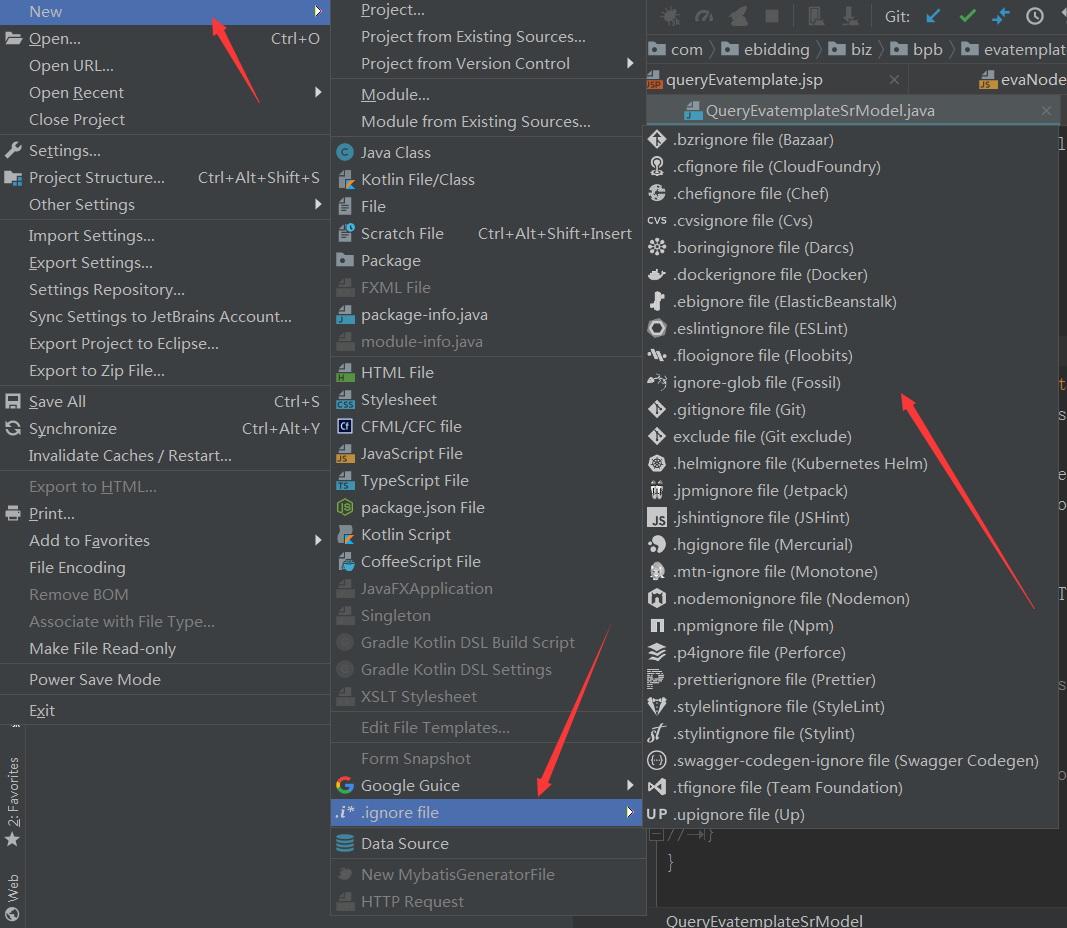Click the Synchronize refresh icon
1067x928 pixels.
point(13,429)
